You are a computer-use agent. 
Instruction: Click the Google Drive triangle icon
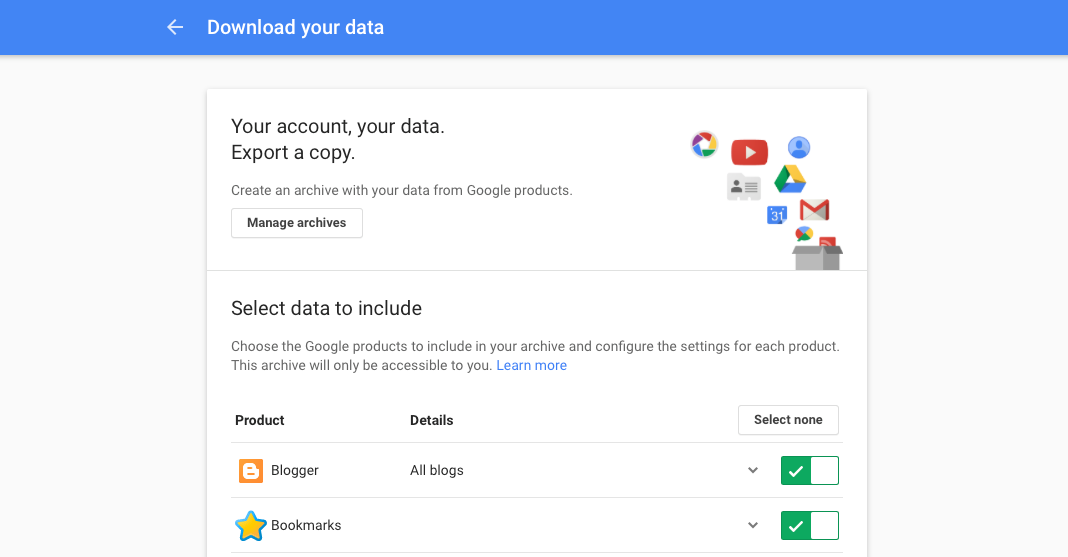coord(790,179)
